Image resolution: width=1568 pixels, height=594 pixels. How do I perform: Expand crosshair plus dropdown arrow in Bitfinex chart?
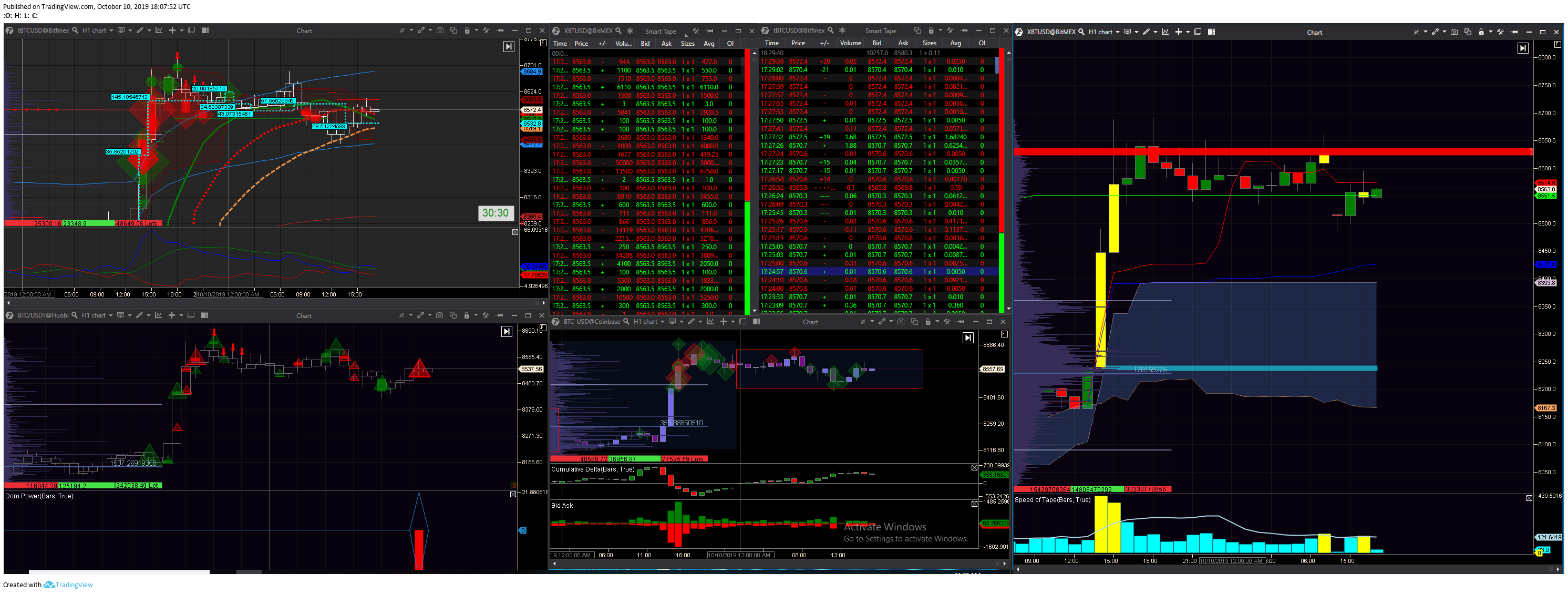tap(182, 30)
